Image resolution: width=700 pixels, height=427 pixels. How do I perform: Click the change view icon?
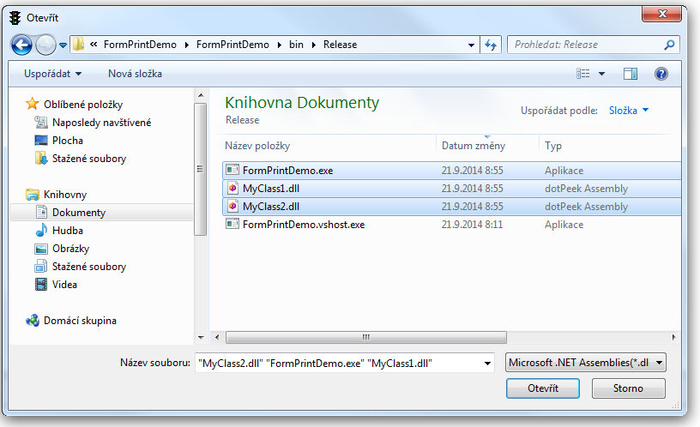(583, 73)
